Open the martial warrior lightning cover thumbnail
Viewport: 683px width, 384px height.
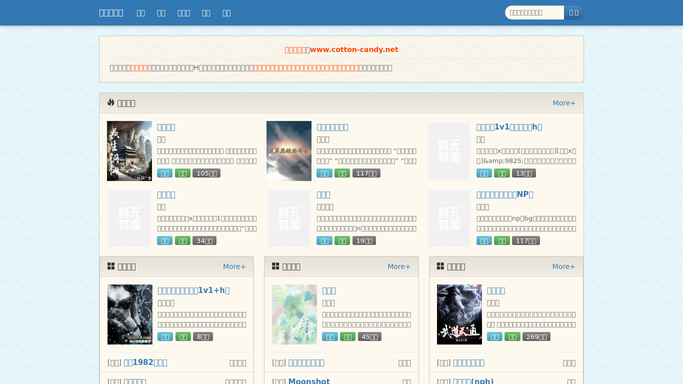459,314
